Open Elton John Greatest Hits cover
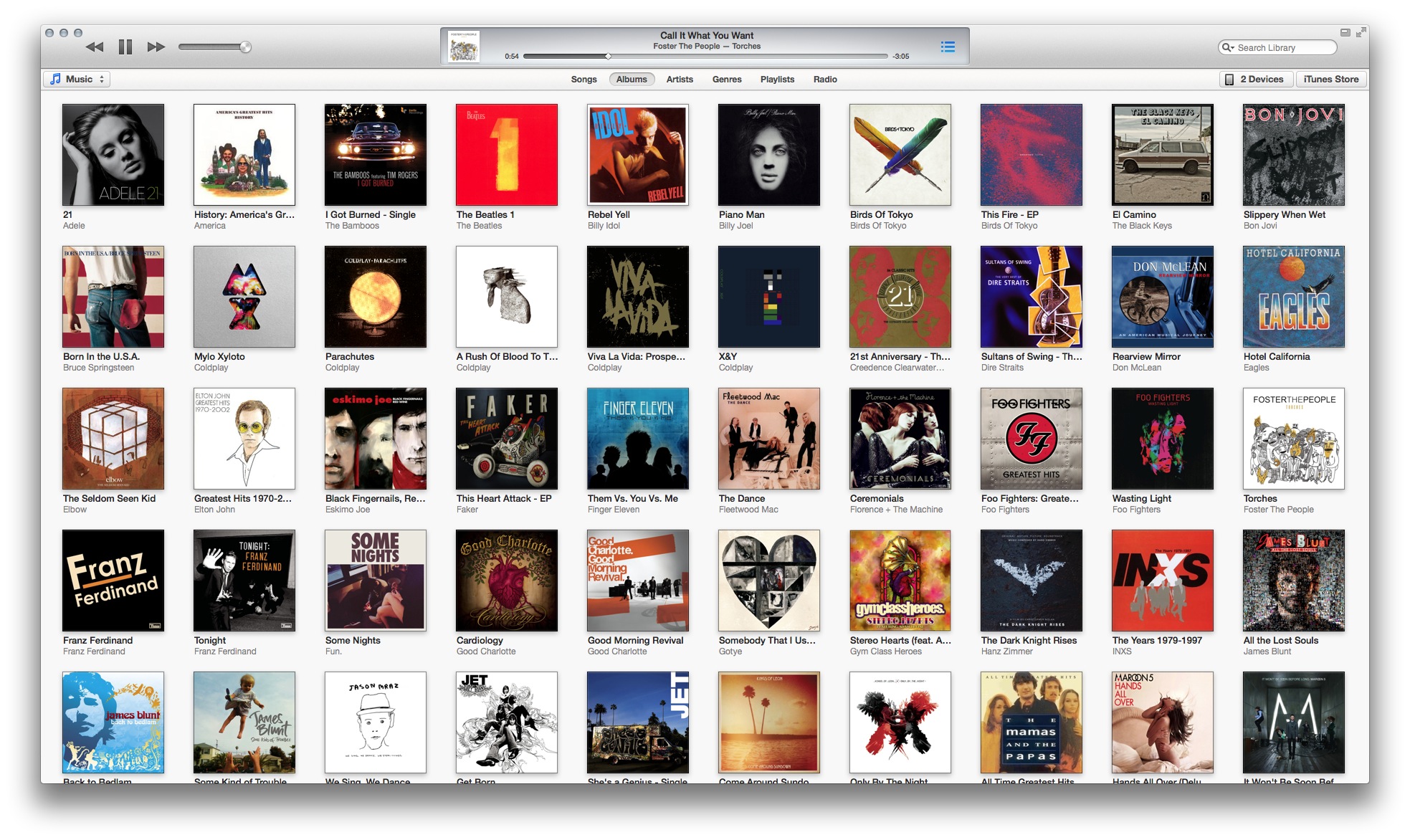Screen dimensions: 1410x840 click(244, 439)
